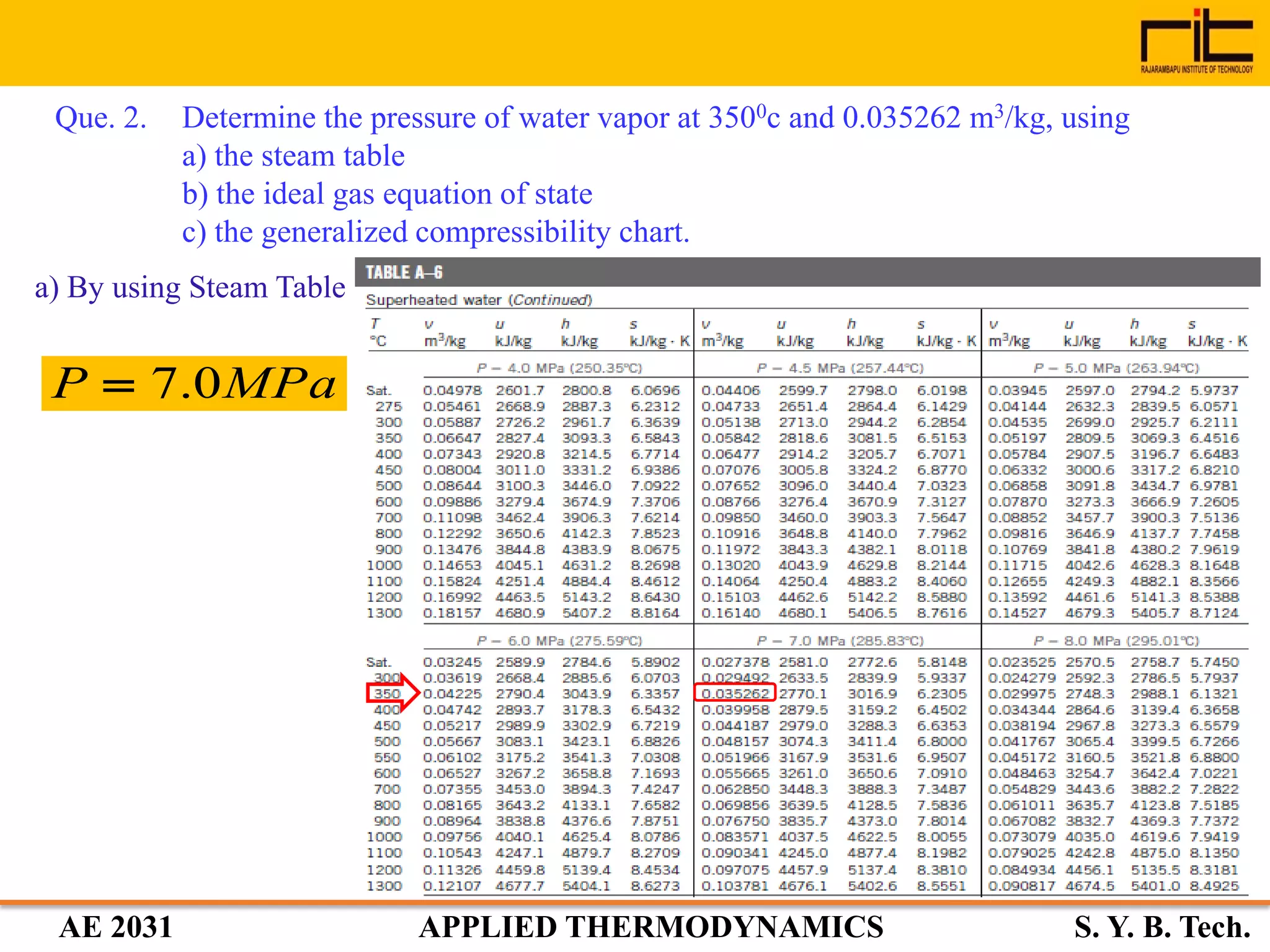Viewport: 1270px width, 952px height.
Task: Click the 550 temperature row label
Action: point(387,757)
